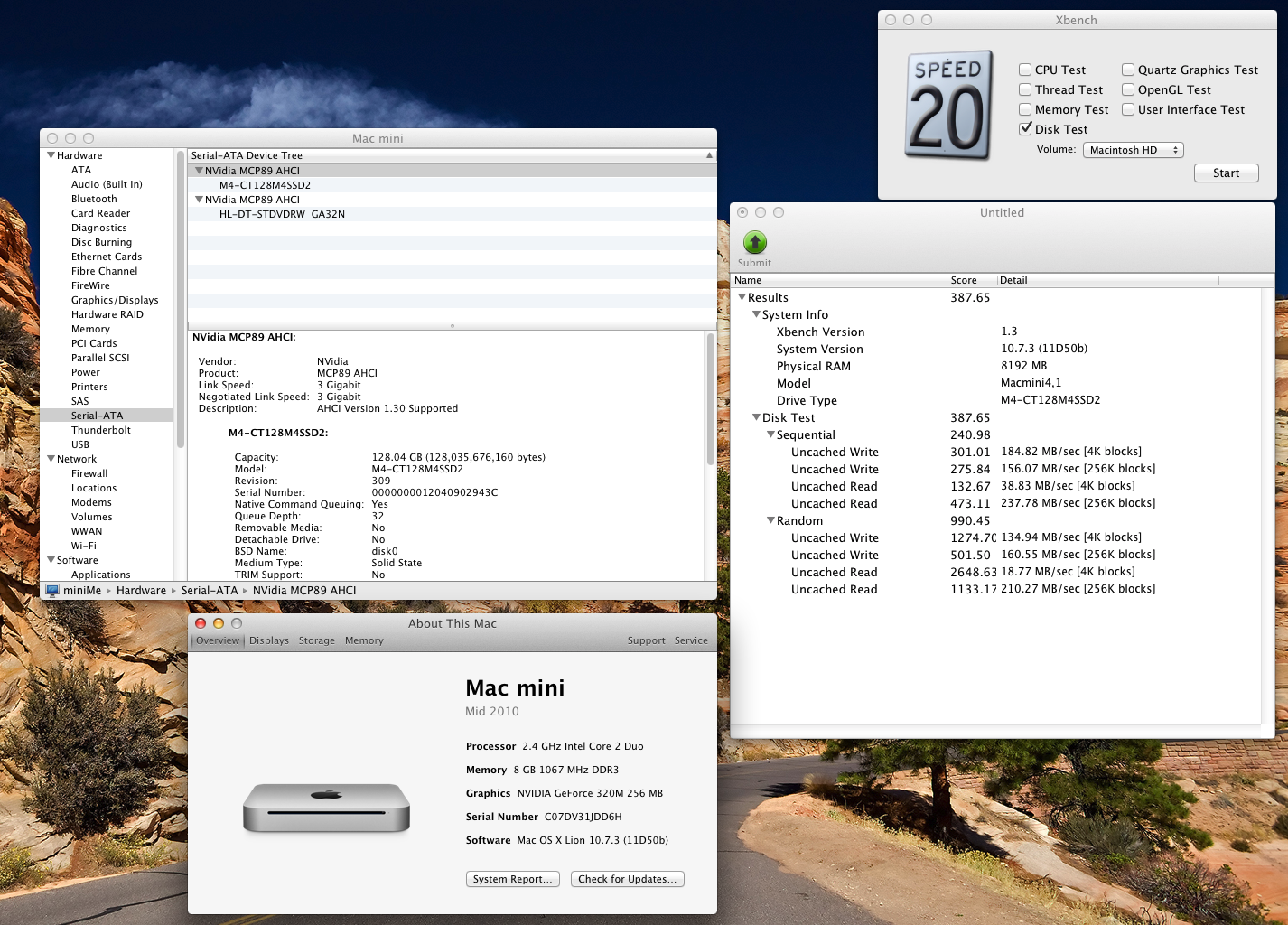Collapse the first NVidia MCP89 AHCI tree node
1288x925 pixels.
pyautogui.click(x=199, y=171)
